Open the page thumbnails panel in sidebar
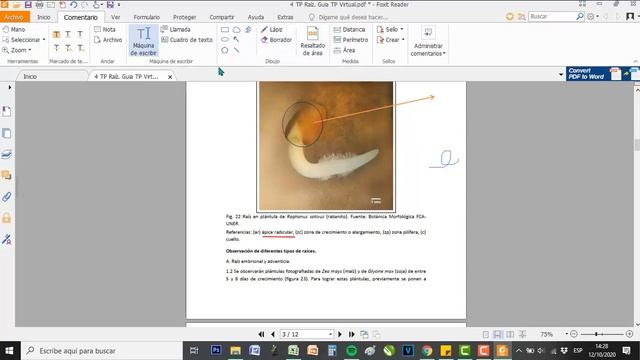The width and height of the screenshot is (640, 360). coord(7,133)
